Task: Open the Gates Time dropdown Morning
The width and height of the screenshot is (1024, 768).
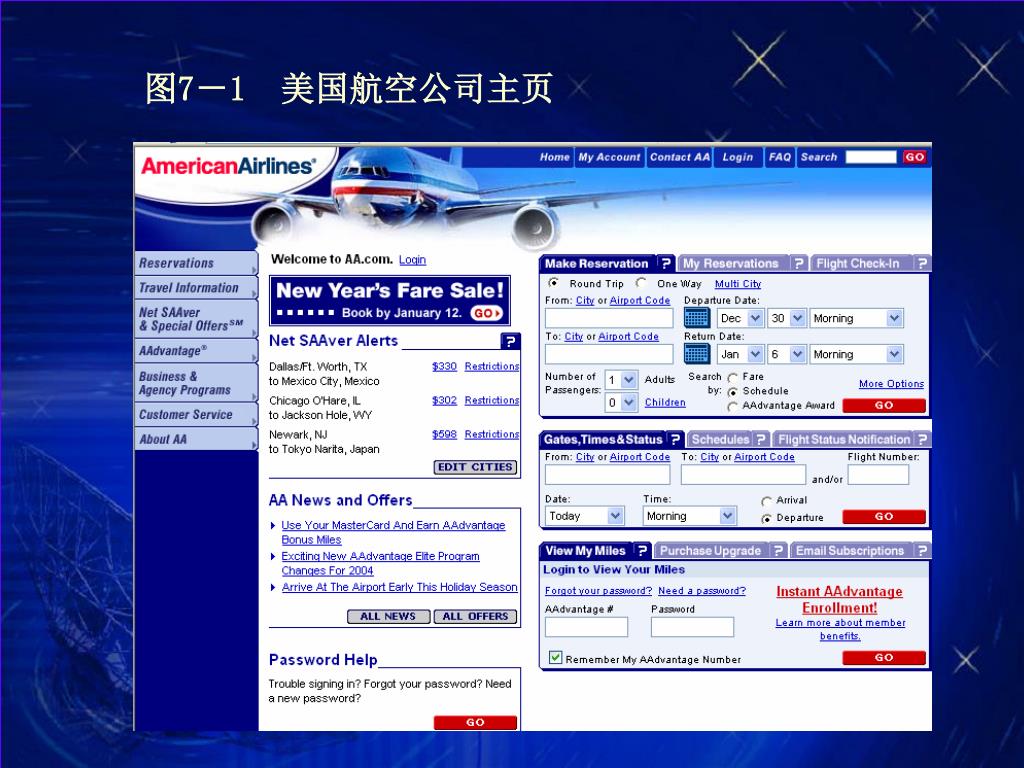Action: tap(690, 516)
